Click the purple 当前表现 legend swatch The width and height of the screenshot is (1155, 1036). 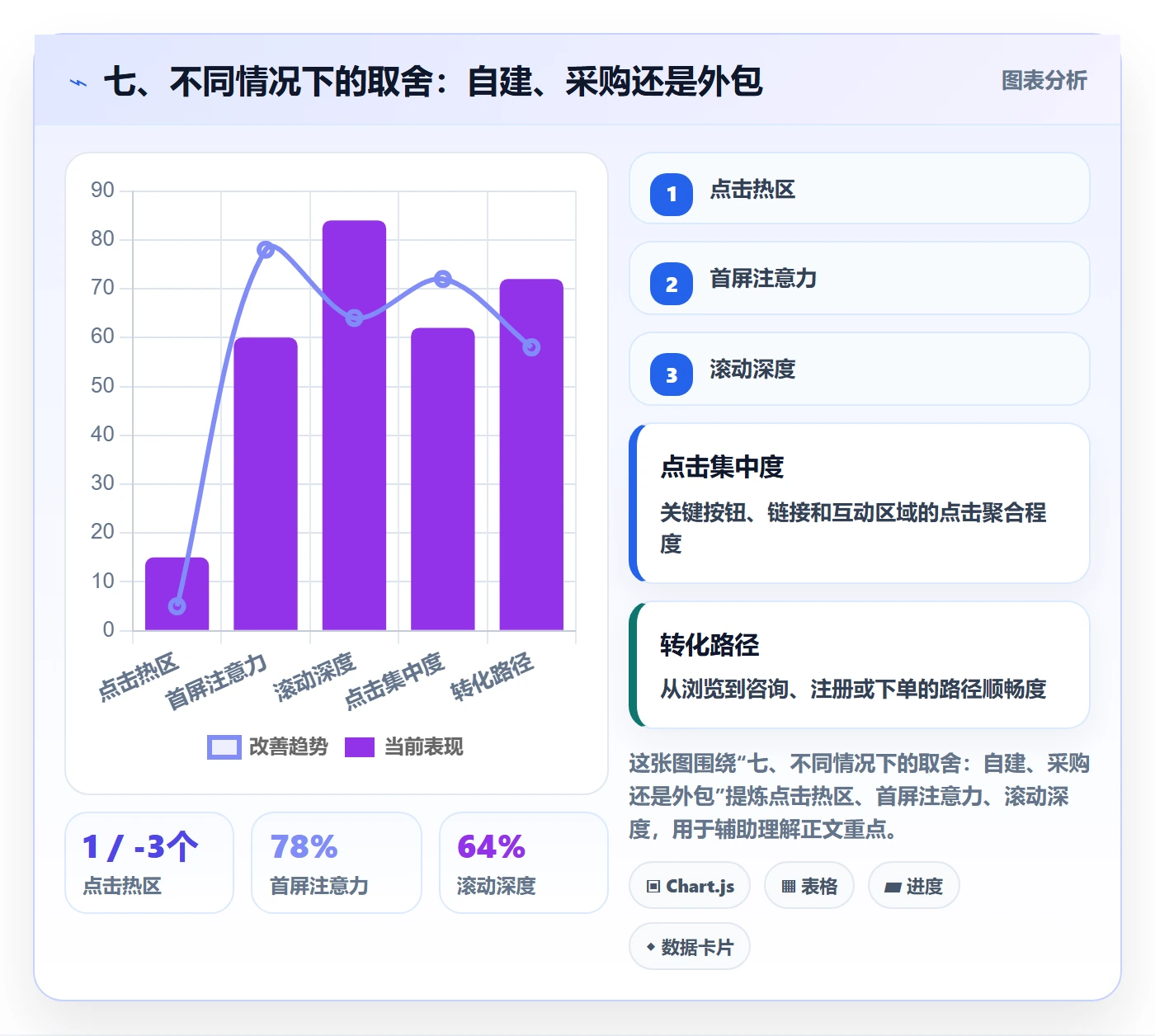coord(360,746)
